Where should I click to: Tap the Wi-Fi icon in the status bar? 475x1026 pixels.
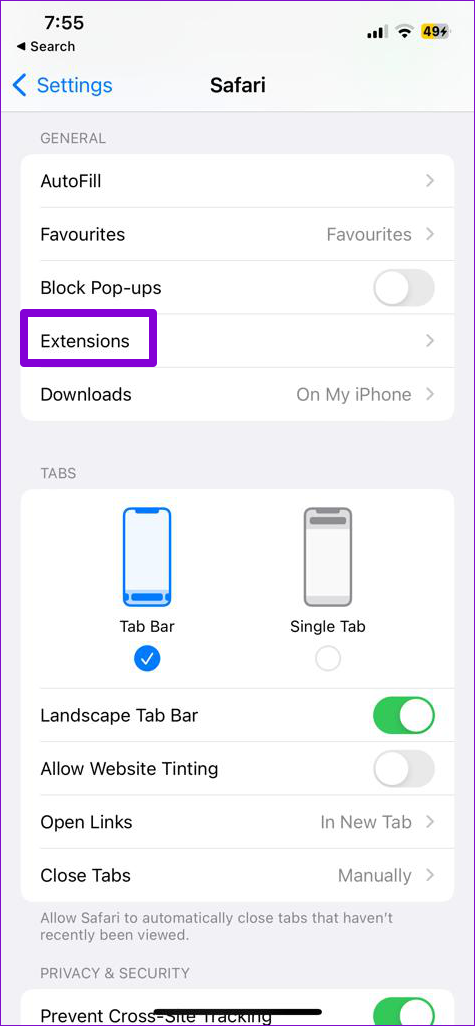coord(404,32)
